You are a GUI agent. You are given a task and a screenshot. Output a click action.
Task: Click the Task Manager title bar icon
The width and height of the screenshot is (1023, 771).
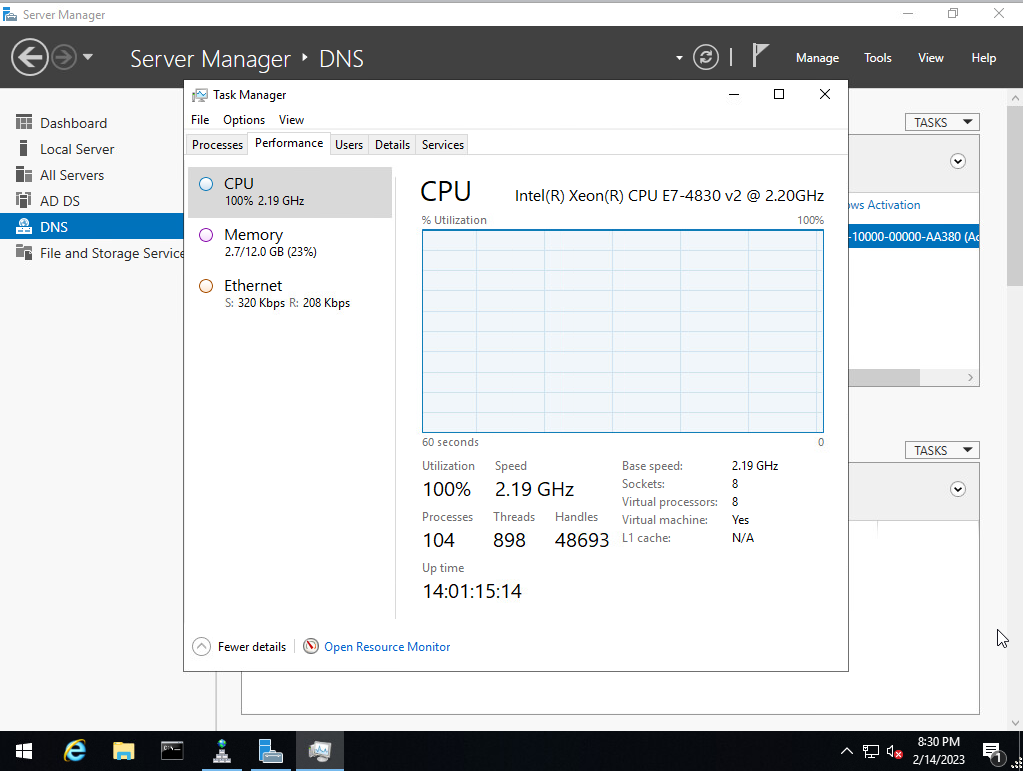click(x=200, y=95)
